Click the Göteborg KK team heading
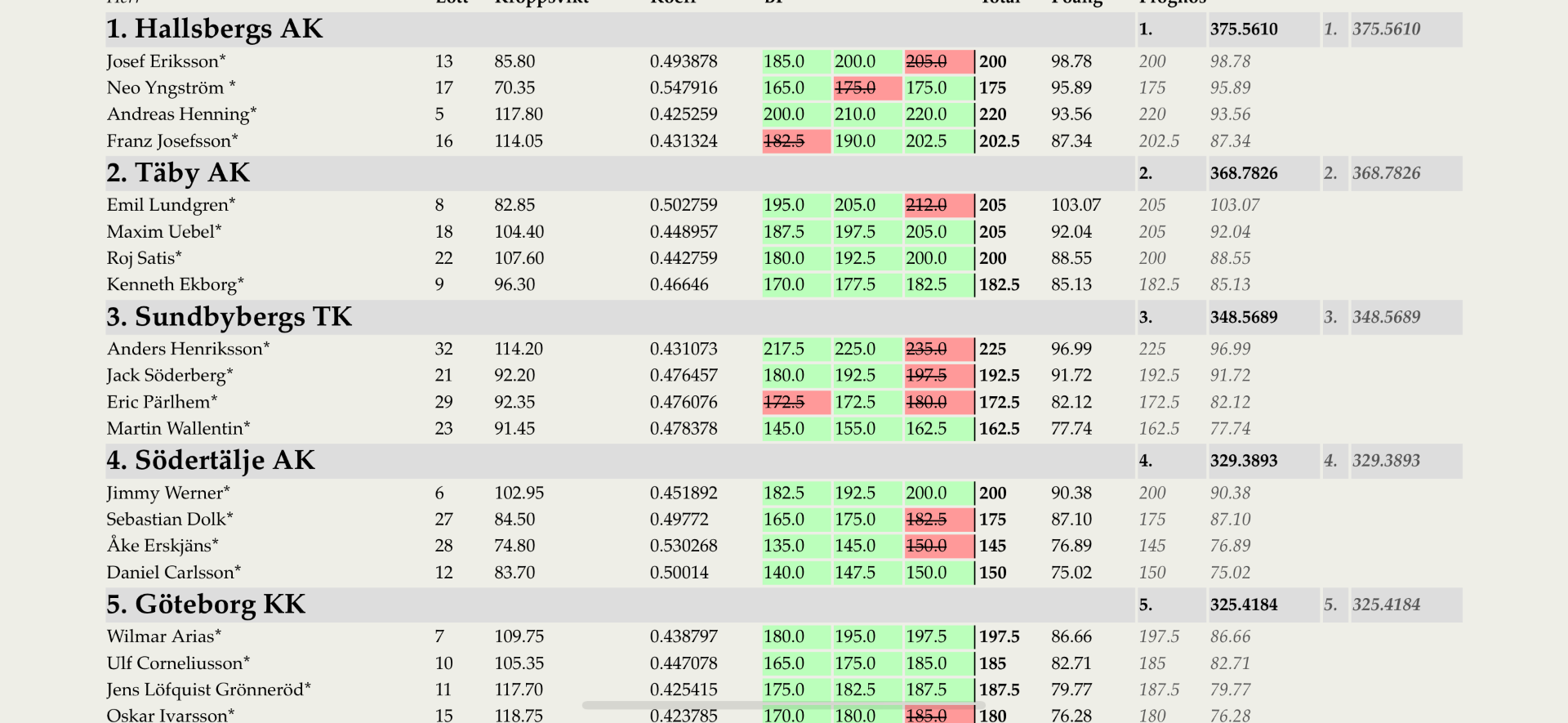This screenshot has height=723, width=1568. click(206, 605)
